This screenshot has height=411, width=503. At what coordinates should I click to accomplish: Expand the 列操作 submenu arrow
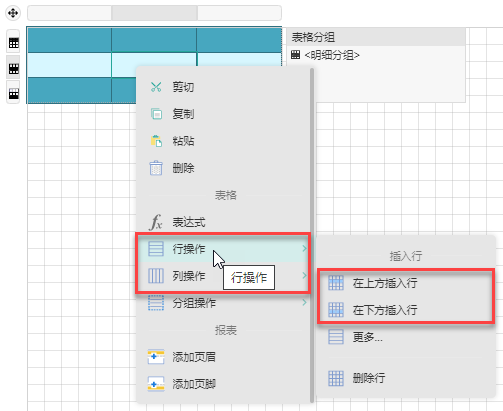click(x=304, y=275)
